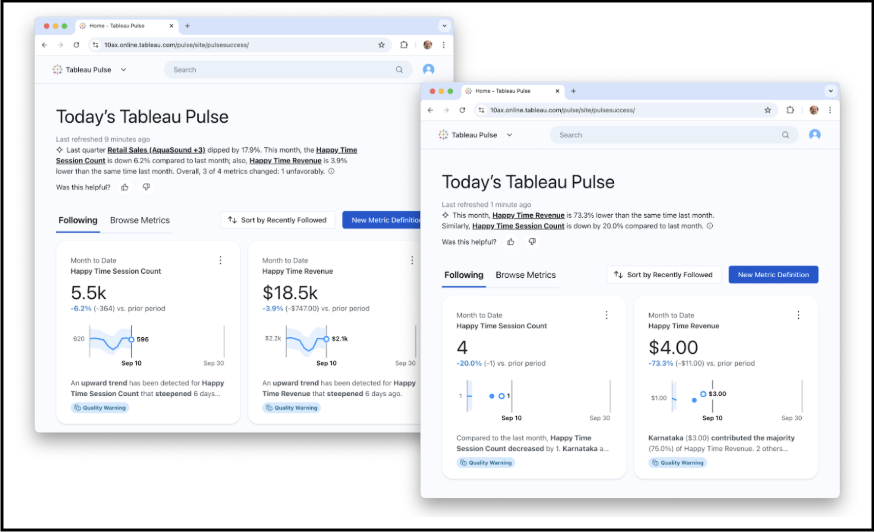Open Chrome three-dot menu in front window

click(x=830, y=110)
